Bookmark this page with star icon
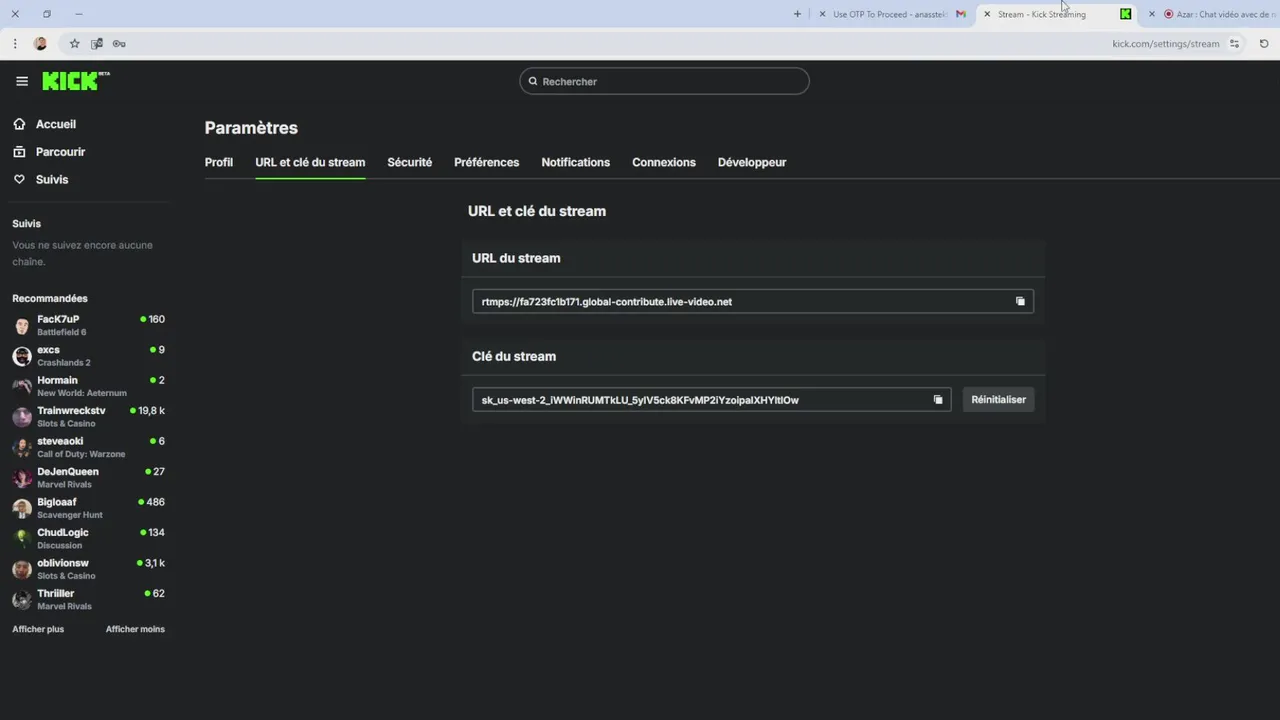Screen dimensions: 1280x720 pos(74,43)
